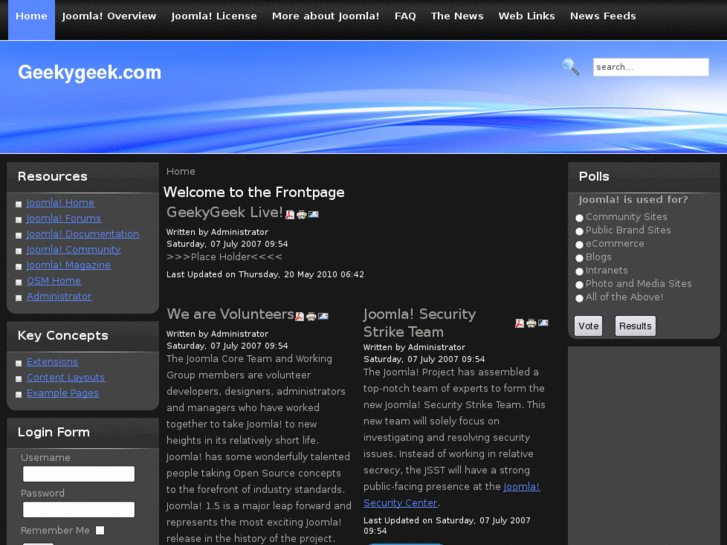Open the GeekyGeek Live! article title
The height and width of the screenshot is (545, 727).
[224, 212]
